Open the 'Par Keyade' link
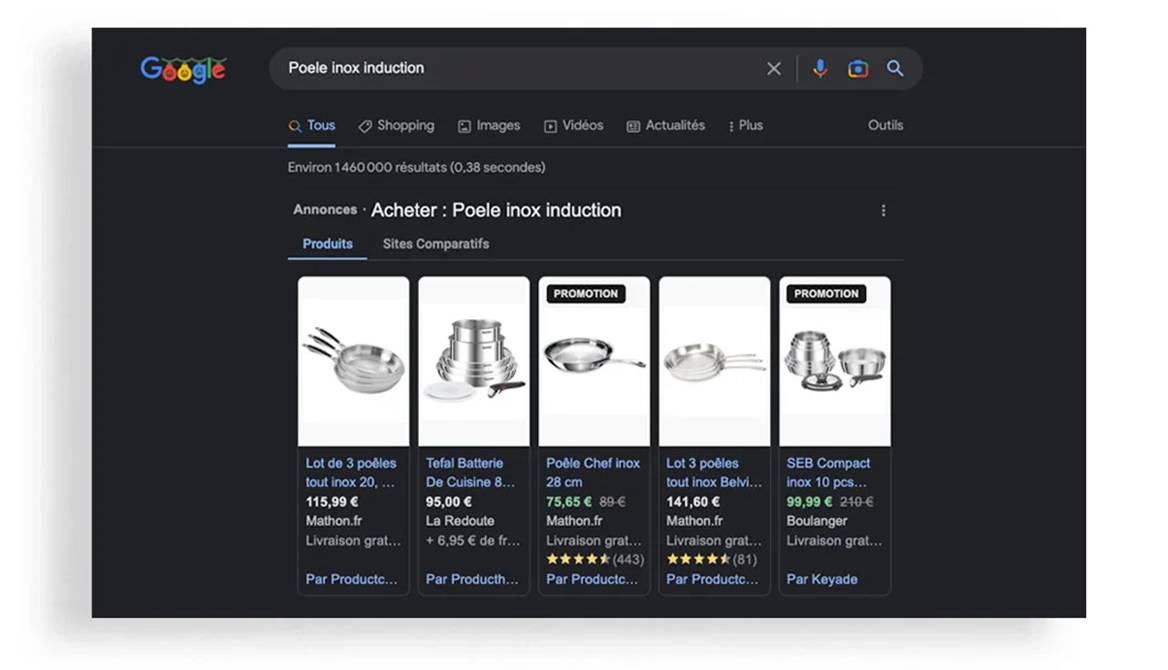The width and height of the screenshot is (1168, 670). [822, 579]
